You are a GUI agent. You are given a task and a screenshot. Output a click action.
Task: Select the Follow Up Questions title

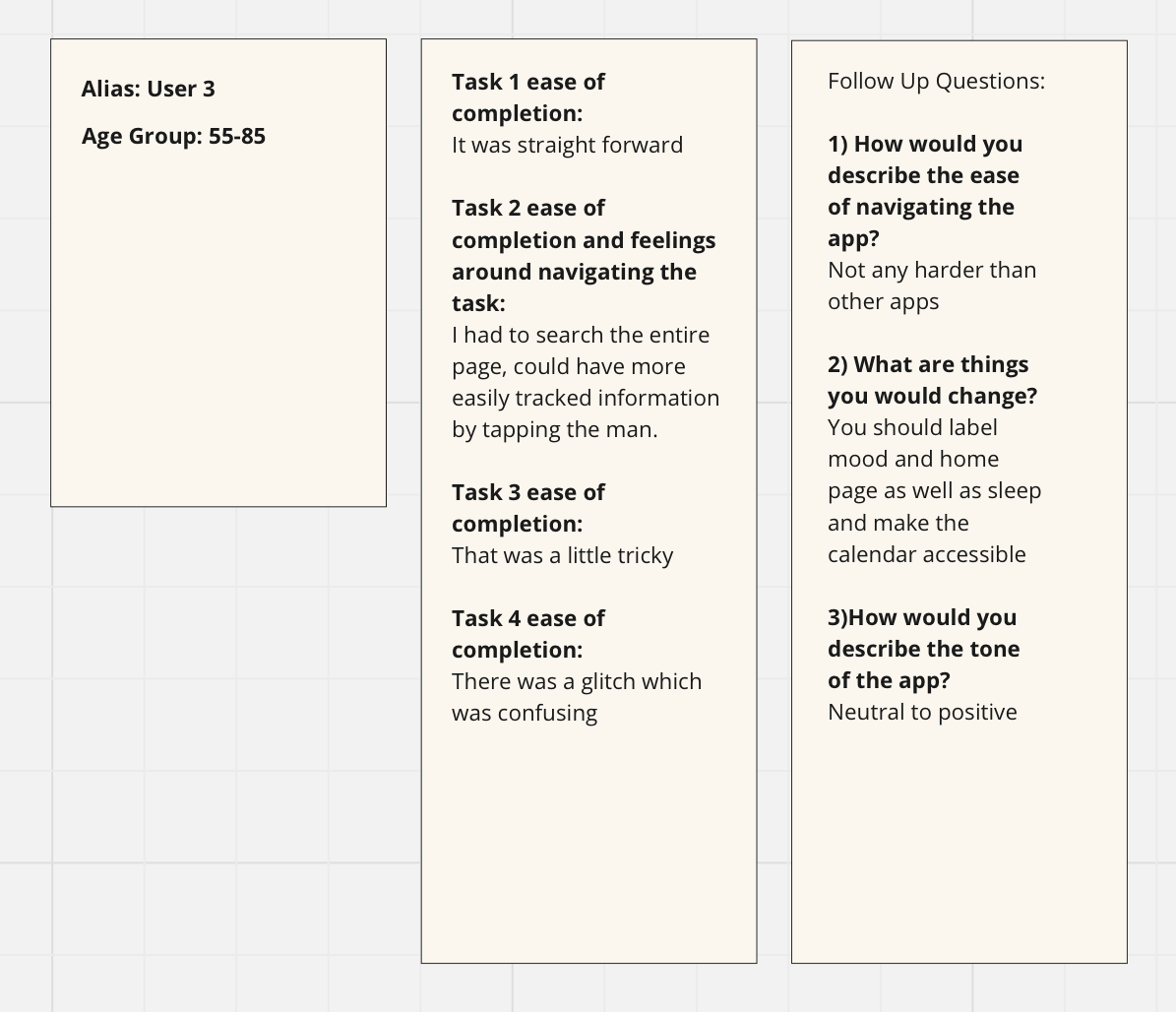point(936,81)
